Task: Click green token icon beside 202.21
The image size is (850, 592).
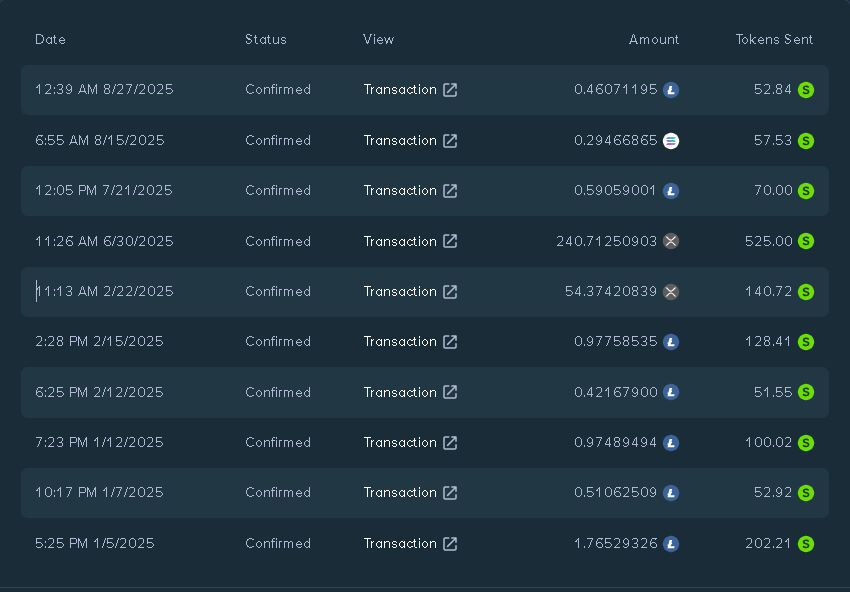Action: 806,543
